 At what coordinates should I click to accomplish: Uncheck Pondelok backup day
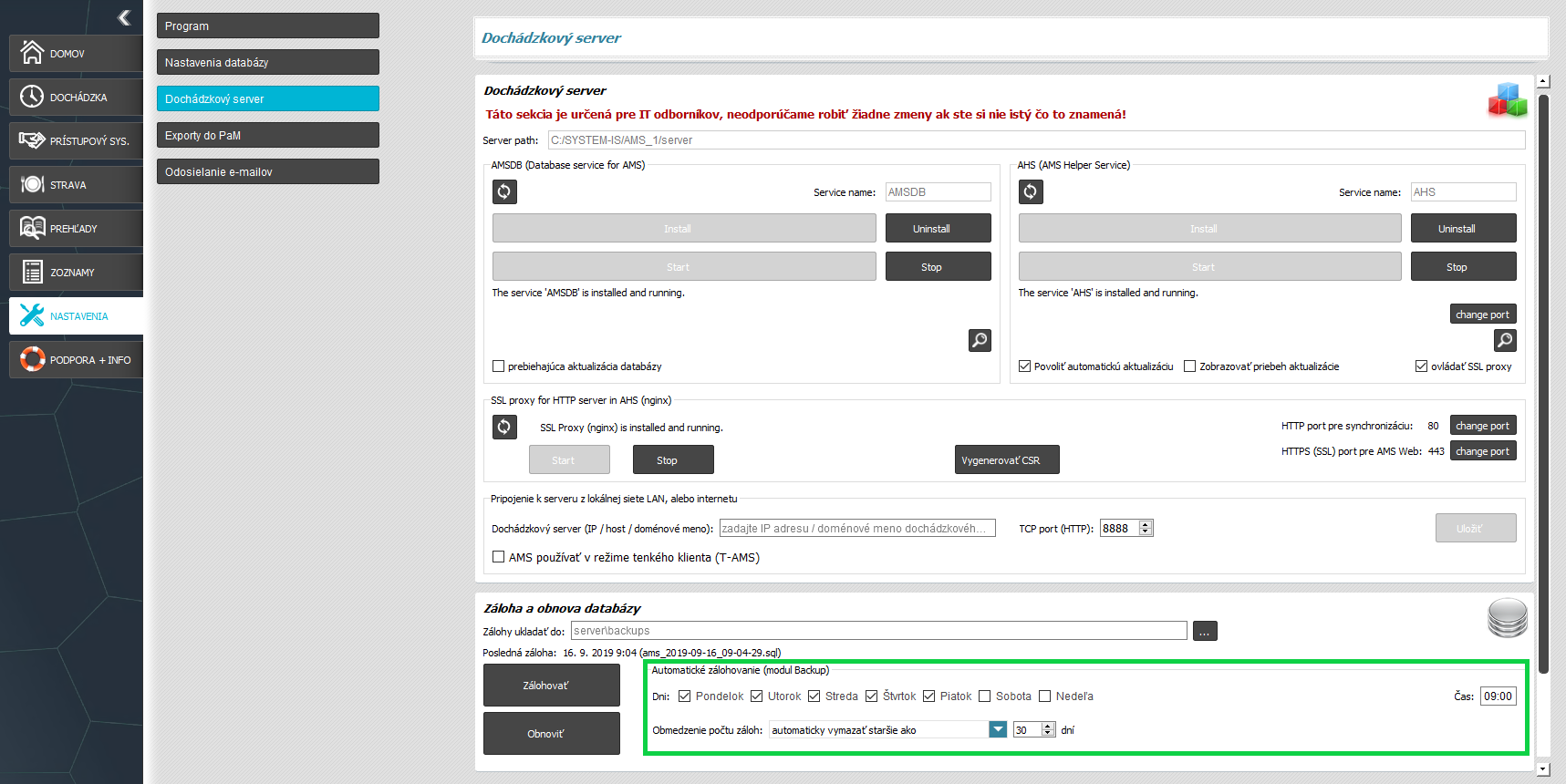tap(684, 696)
